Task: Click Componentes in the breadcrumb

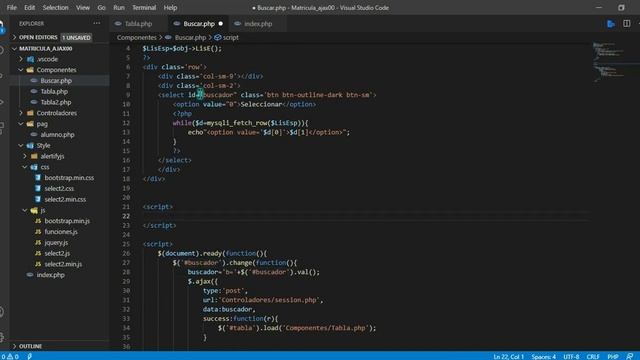Action: coord(136,37)
